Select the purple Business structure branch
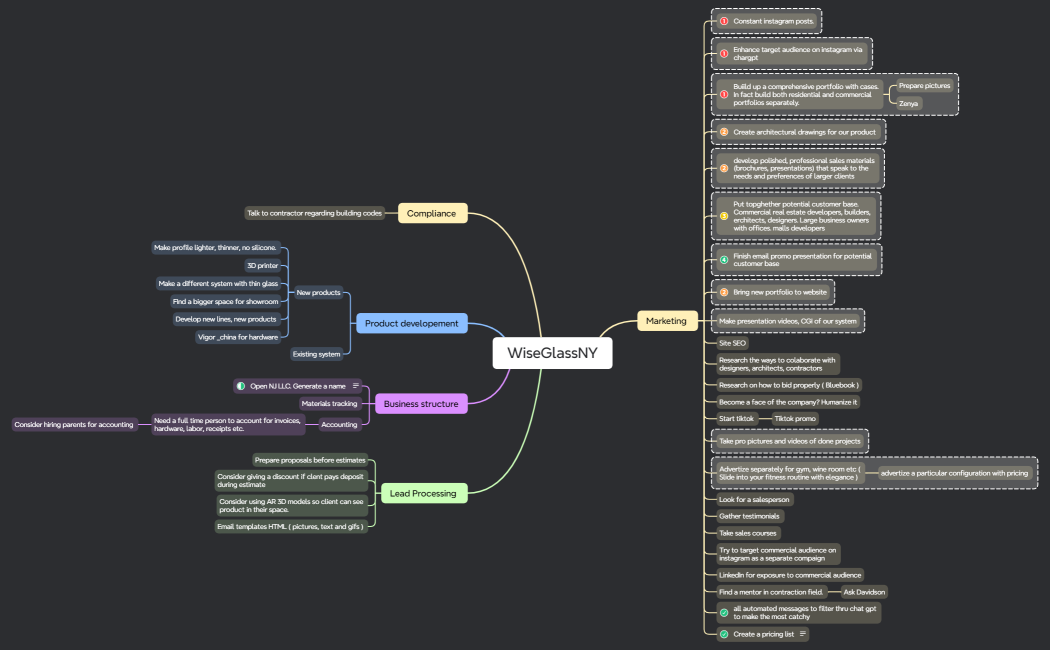This screenshot has height=650, width=1050. pyautogui.click(x=421, y=404)
